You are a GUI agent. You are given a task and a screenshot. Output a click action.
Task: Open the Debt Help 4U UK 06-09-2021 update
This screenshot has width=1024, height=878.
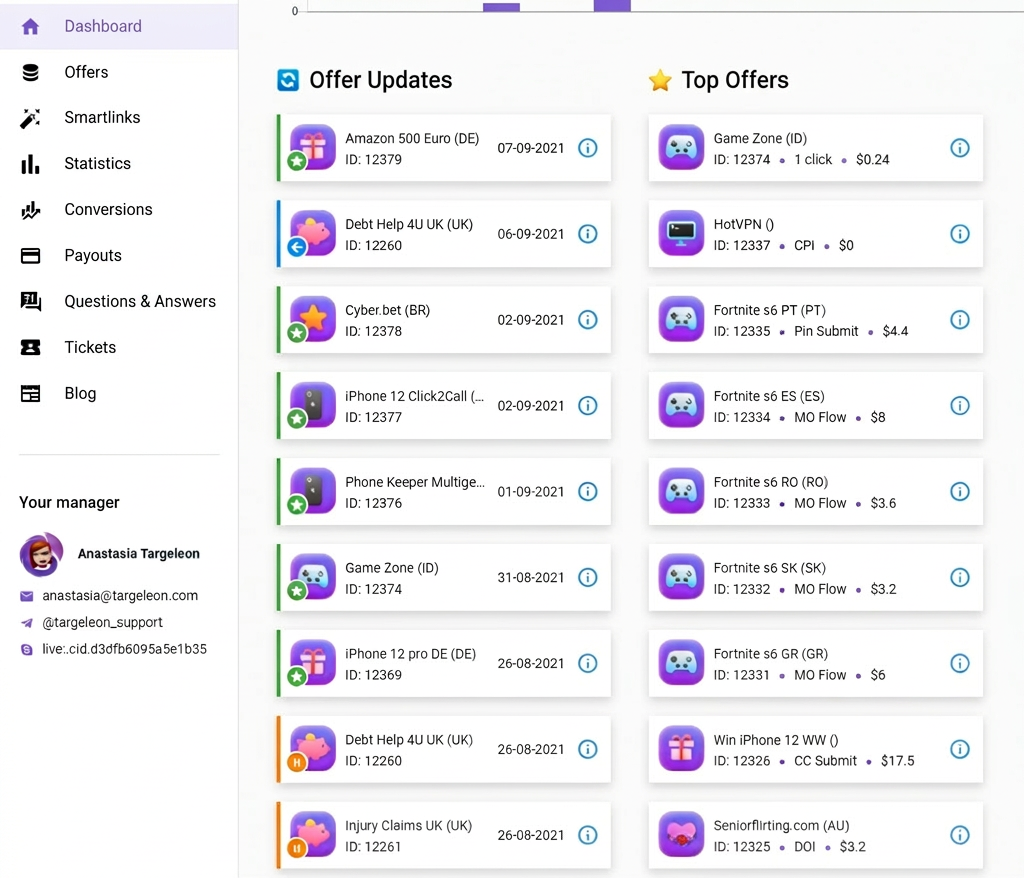coord(444,234)
